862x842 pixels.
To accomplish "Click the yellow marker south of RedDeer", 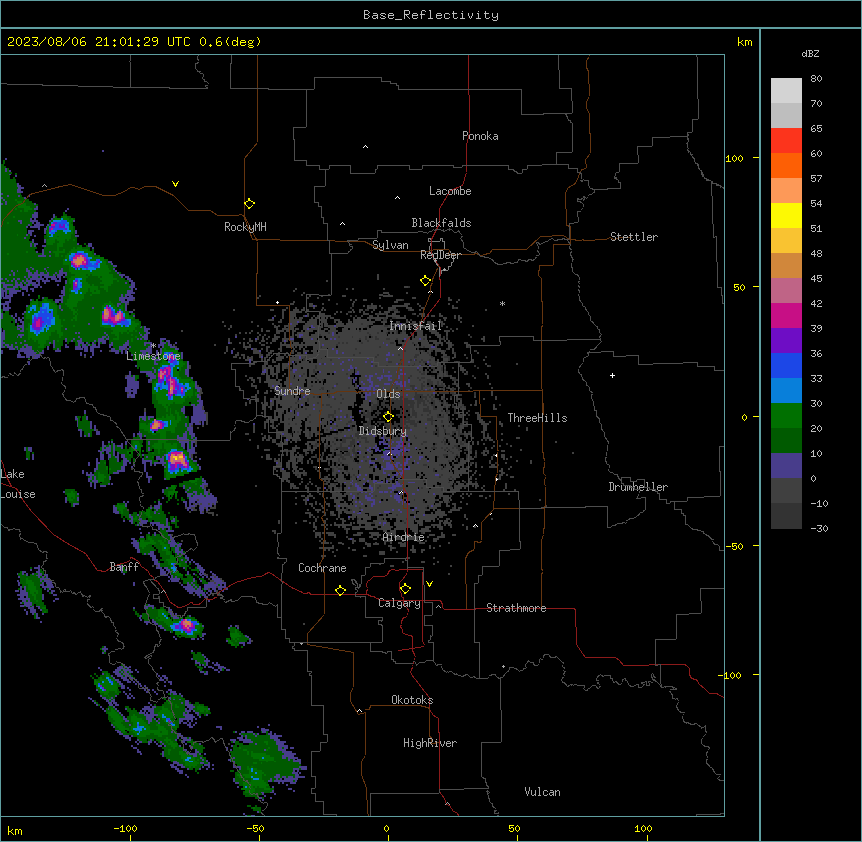I will [x=425, y=281].
